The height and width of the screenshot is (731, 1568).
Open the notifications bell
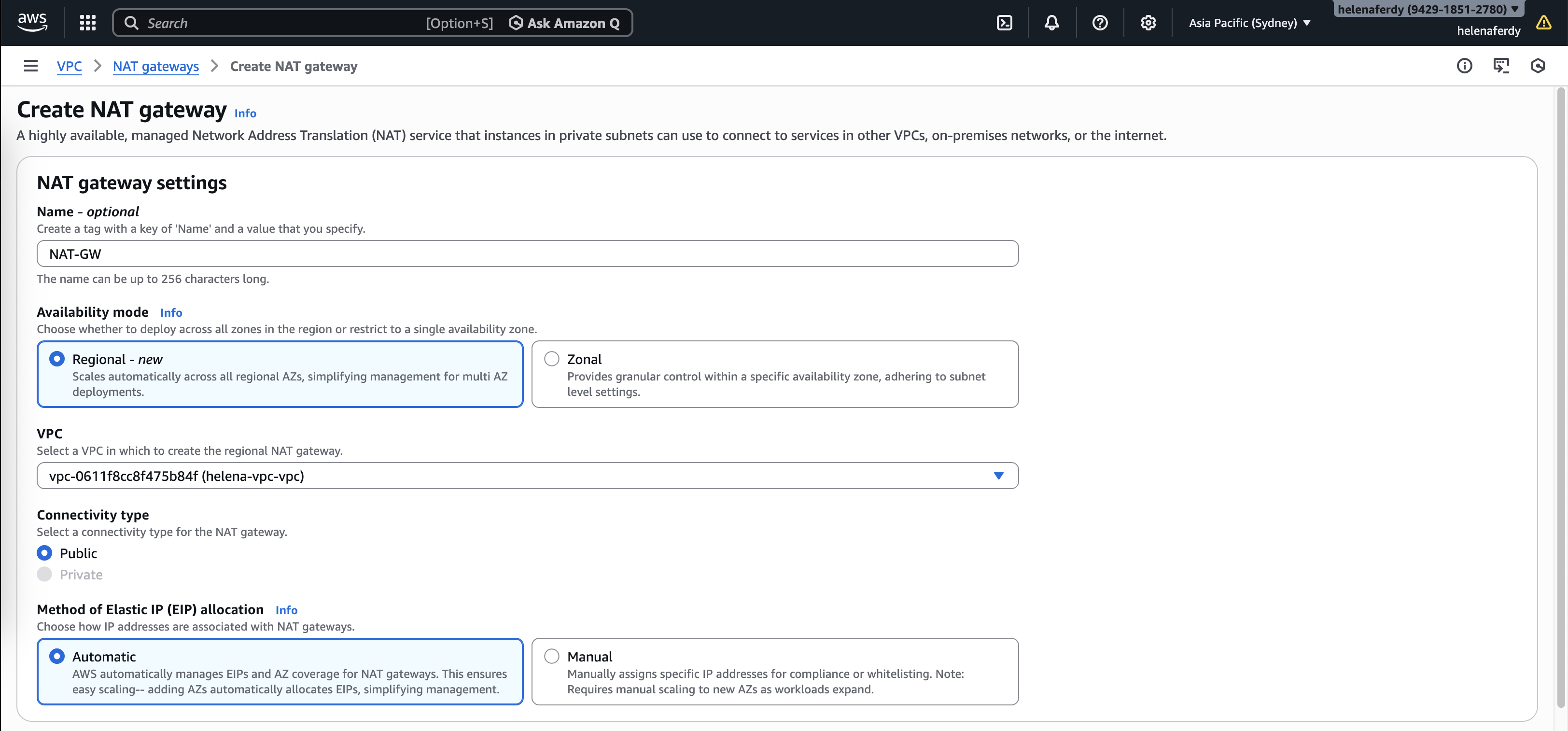(x=1052, y=23)
